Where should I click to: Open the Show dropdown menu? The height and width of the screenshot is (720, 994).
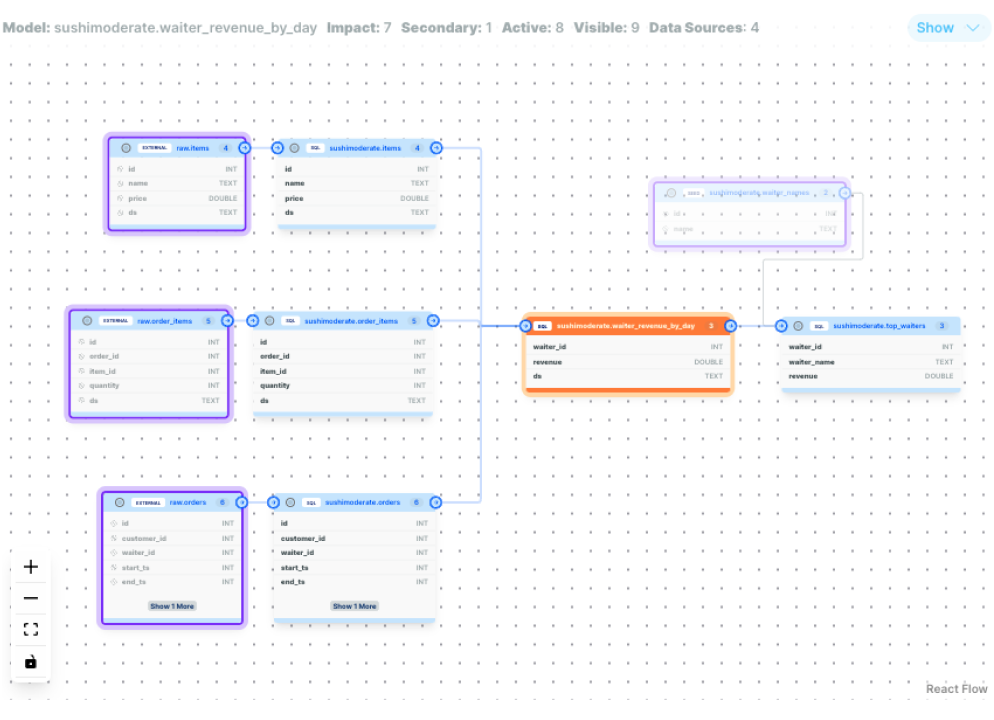point(948,28)
